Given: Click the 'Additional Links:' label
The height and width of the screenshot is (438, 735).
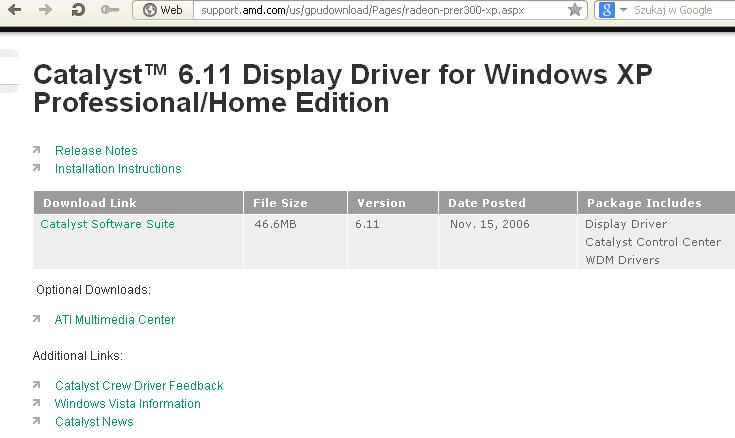Looking at the screenshot, I should click(78, 356).
